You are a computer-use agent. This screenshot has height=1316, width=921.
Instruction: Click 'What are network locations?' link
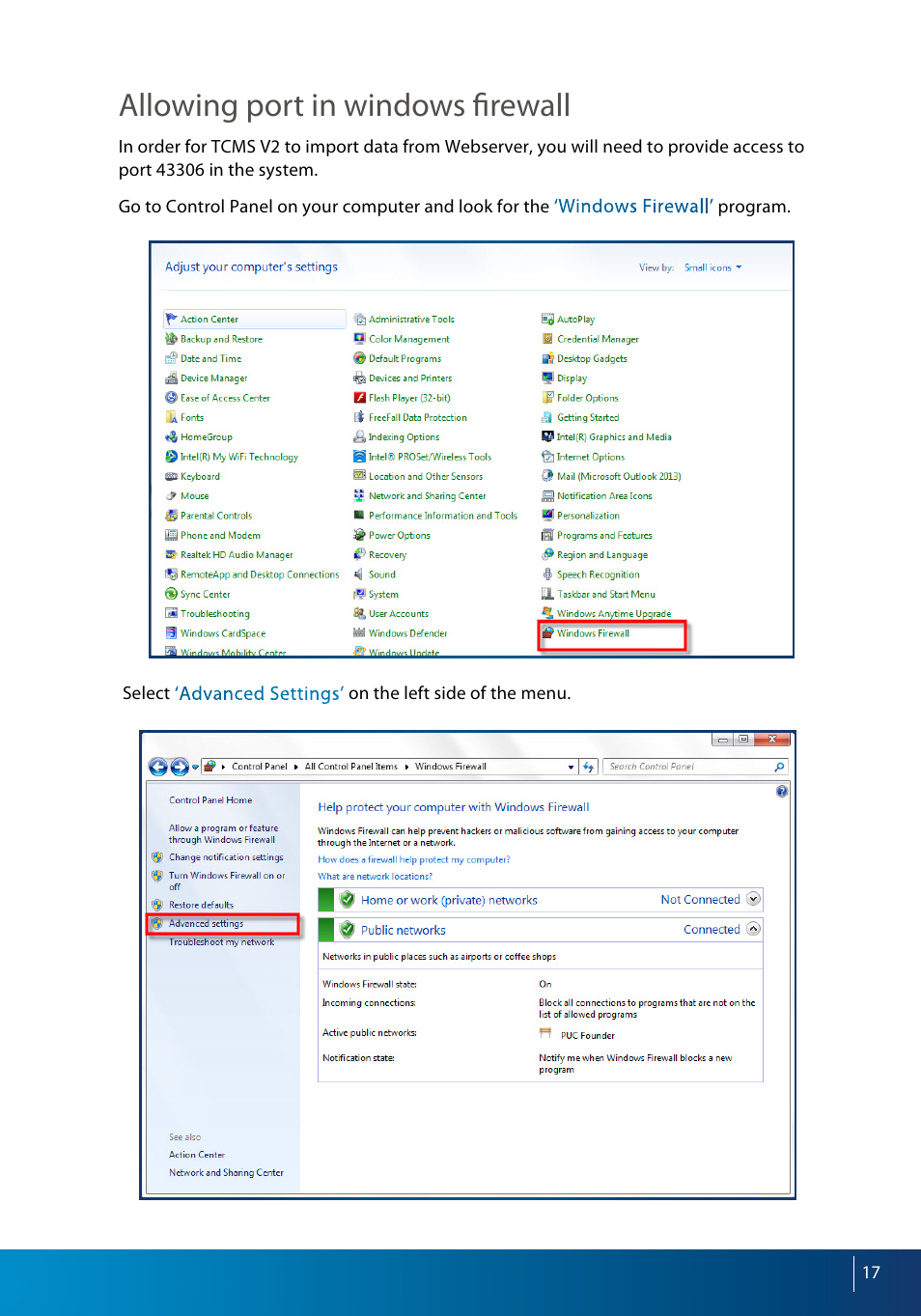(x=375, y=877)
